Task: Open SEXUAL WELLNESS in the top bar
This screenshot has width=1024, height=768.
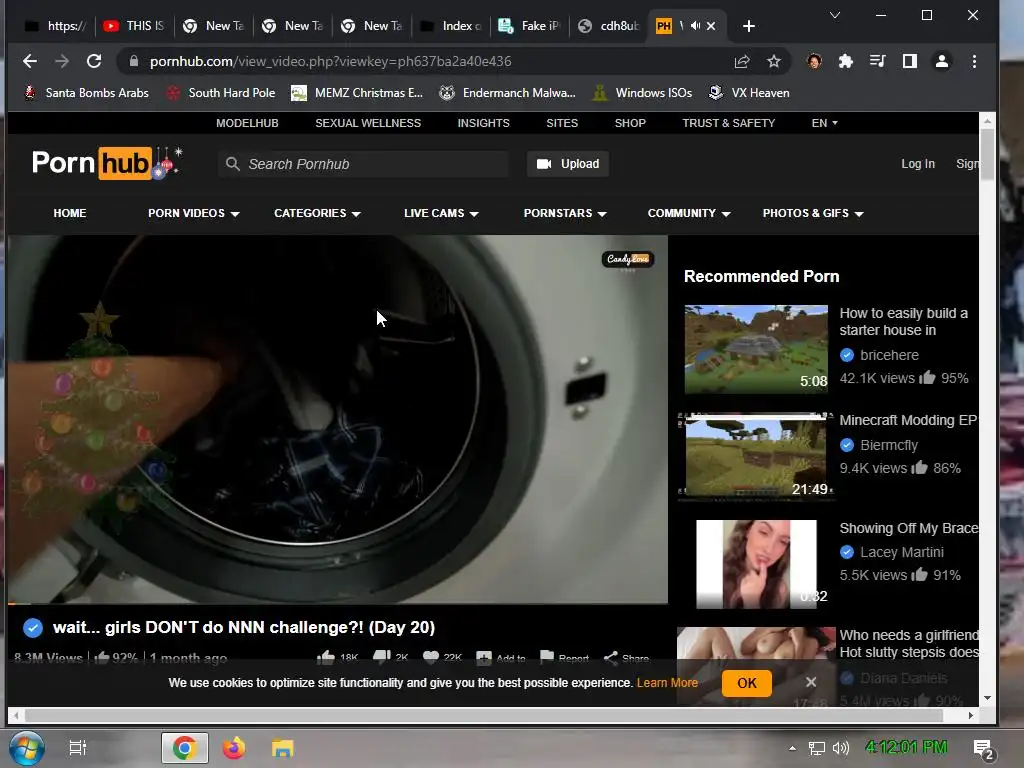Action: click(x=368, y=123)
